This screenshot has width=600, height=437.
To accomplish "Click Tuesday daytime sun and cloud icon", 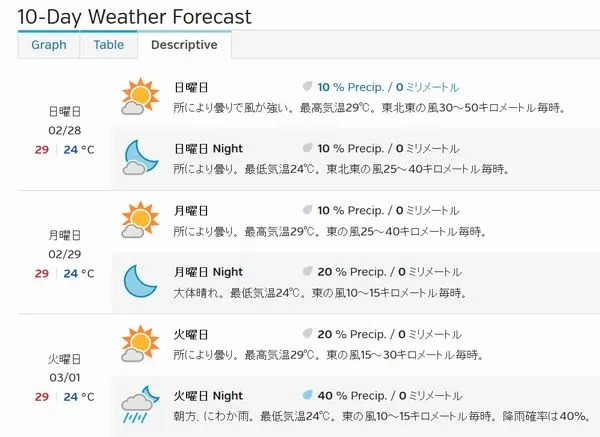I will (140, 344).
